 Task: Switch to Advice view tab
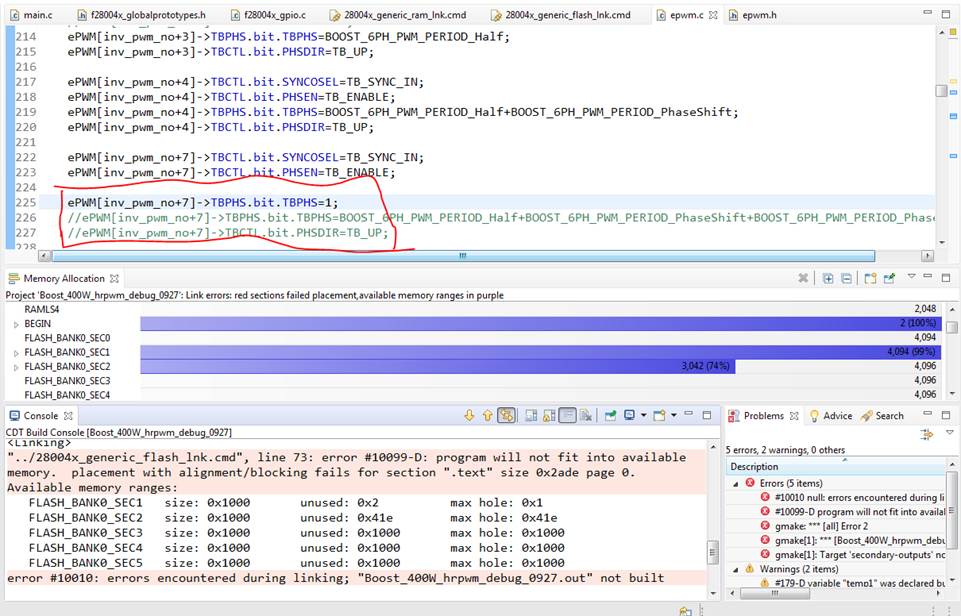[830, 416]
